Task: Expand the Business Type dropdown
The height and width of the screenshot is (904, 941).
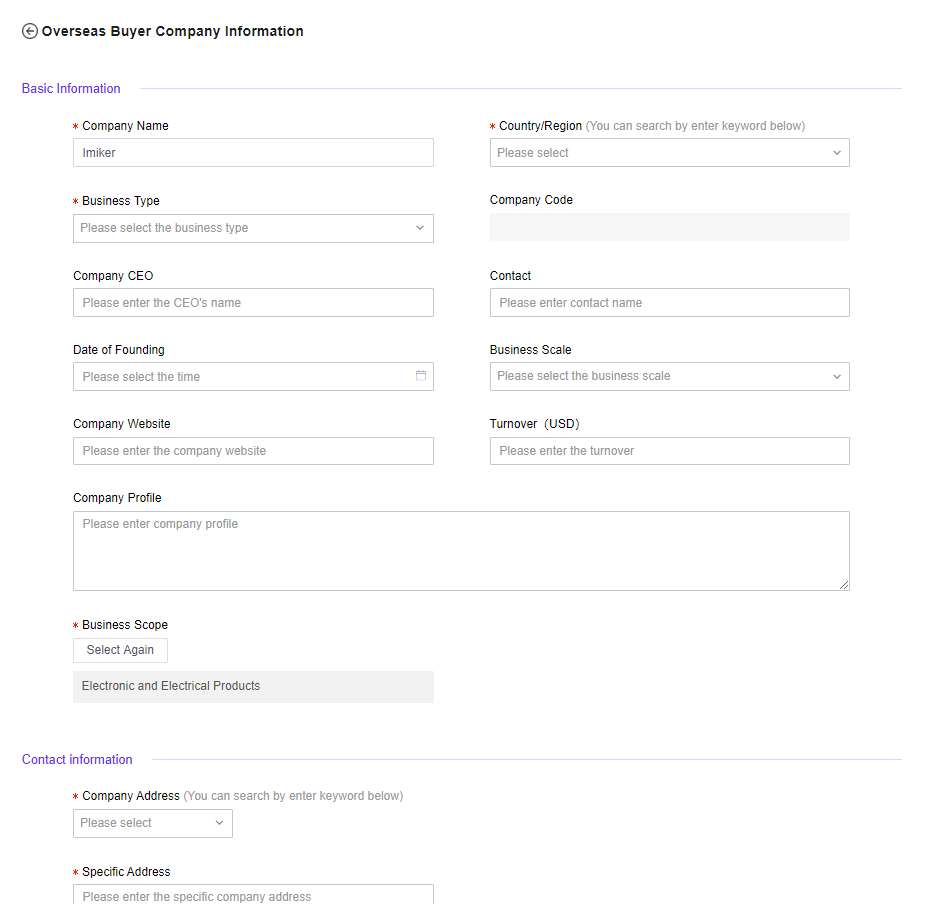Action: pyautogui.click(x=240, y=228)
